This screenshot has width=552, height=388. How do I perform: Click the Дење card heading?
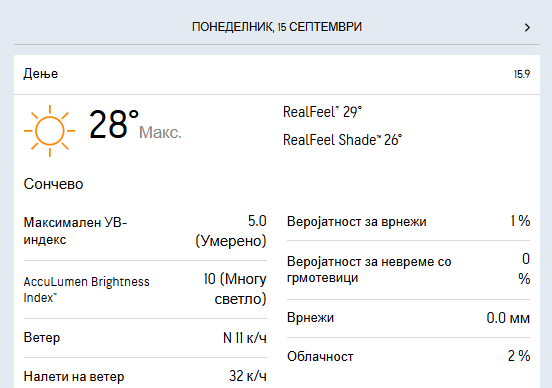click(x=41, y=74)
